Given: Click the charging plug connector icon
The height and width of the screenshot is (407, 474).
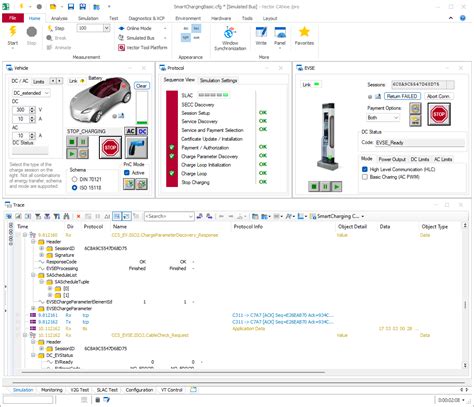Looking at the screenshot, I should click(136, 147).
